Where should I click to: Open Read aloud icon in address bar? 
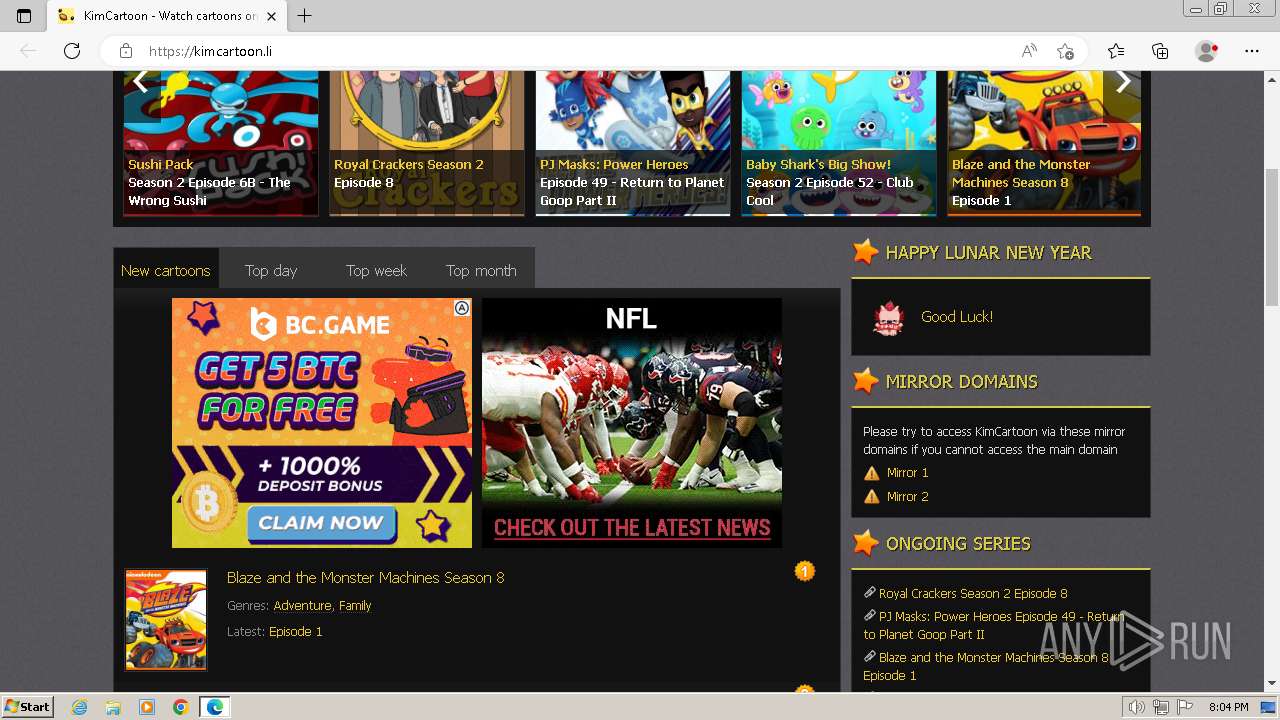click(x=1029, y=51)
